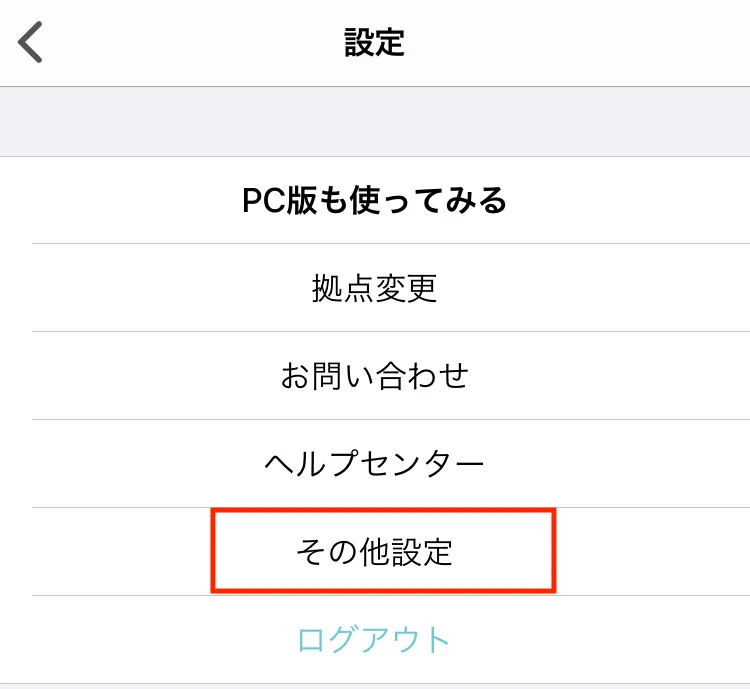The height and width of the screenshot is (689, 750).
Task: Select 拠点変更 to change location
Action: [375, 289]
